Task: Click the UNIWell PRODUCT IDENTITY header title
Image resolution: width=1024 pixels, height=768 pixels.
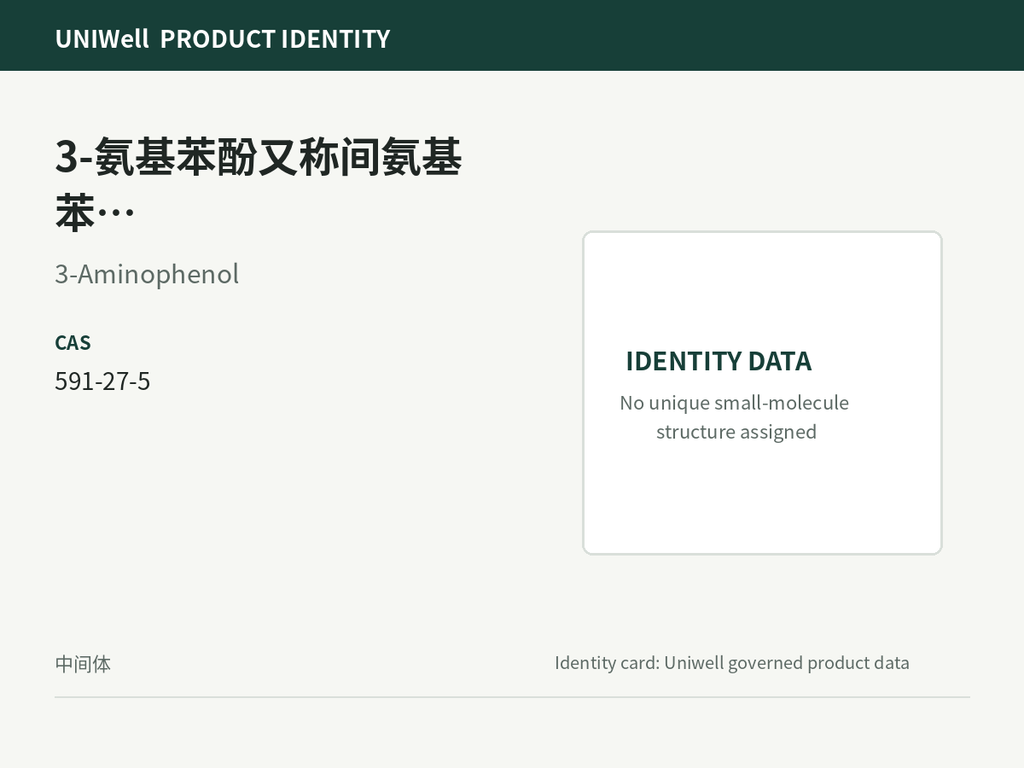Action: 223,39
